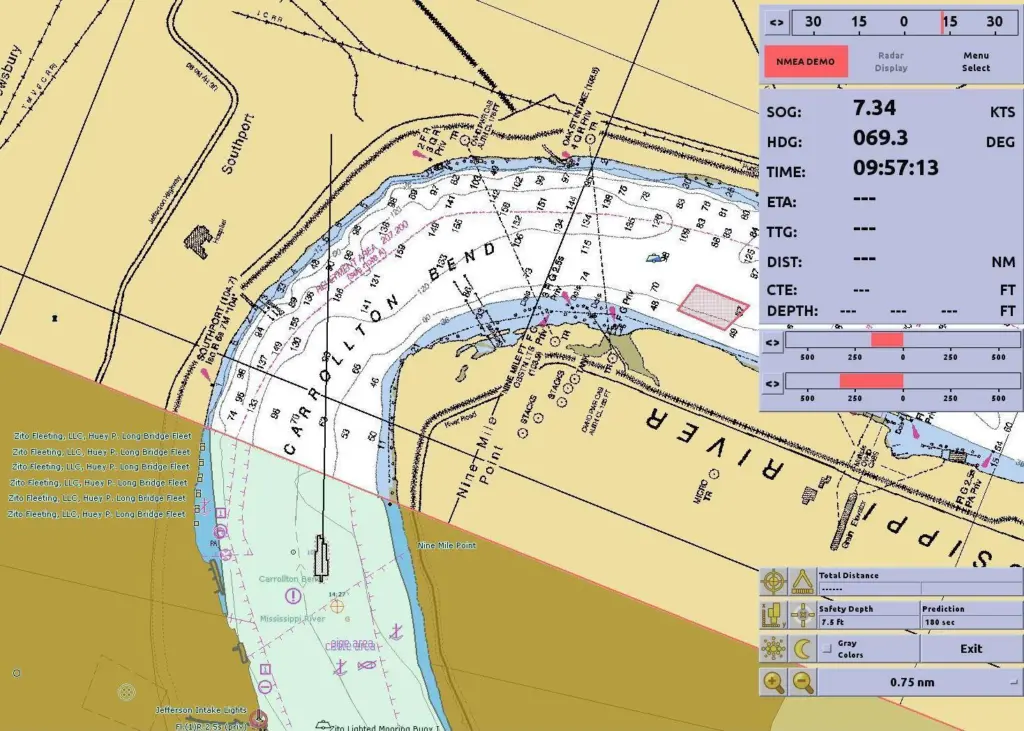This screenshot has width=1024, height=731.
Task: Click the DEPTH row in data panel
Action: [891, 311]
